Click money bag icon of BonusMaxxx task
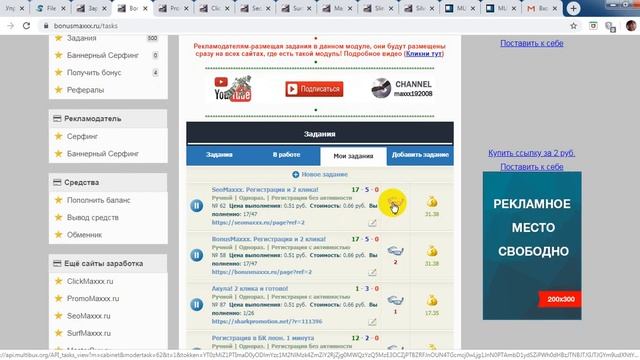 432,251
